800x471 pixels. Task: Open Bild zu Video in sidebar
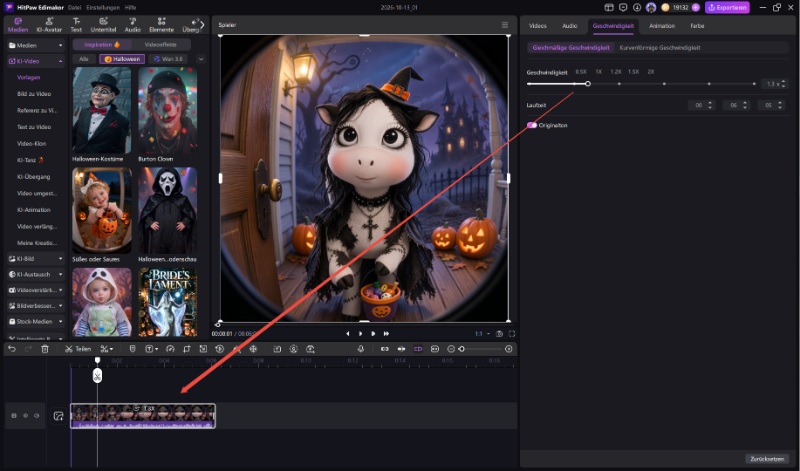click(x=34, y=94)
